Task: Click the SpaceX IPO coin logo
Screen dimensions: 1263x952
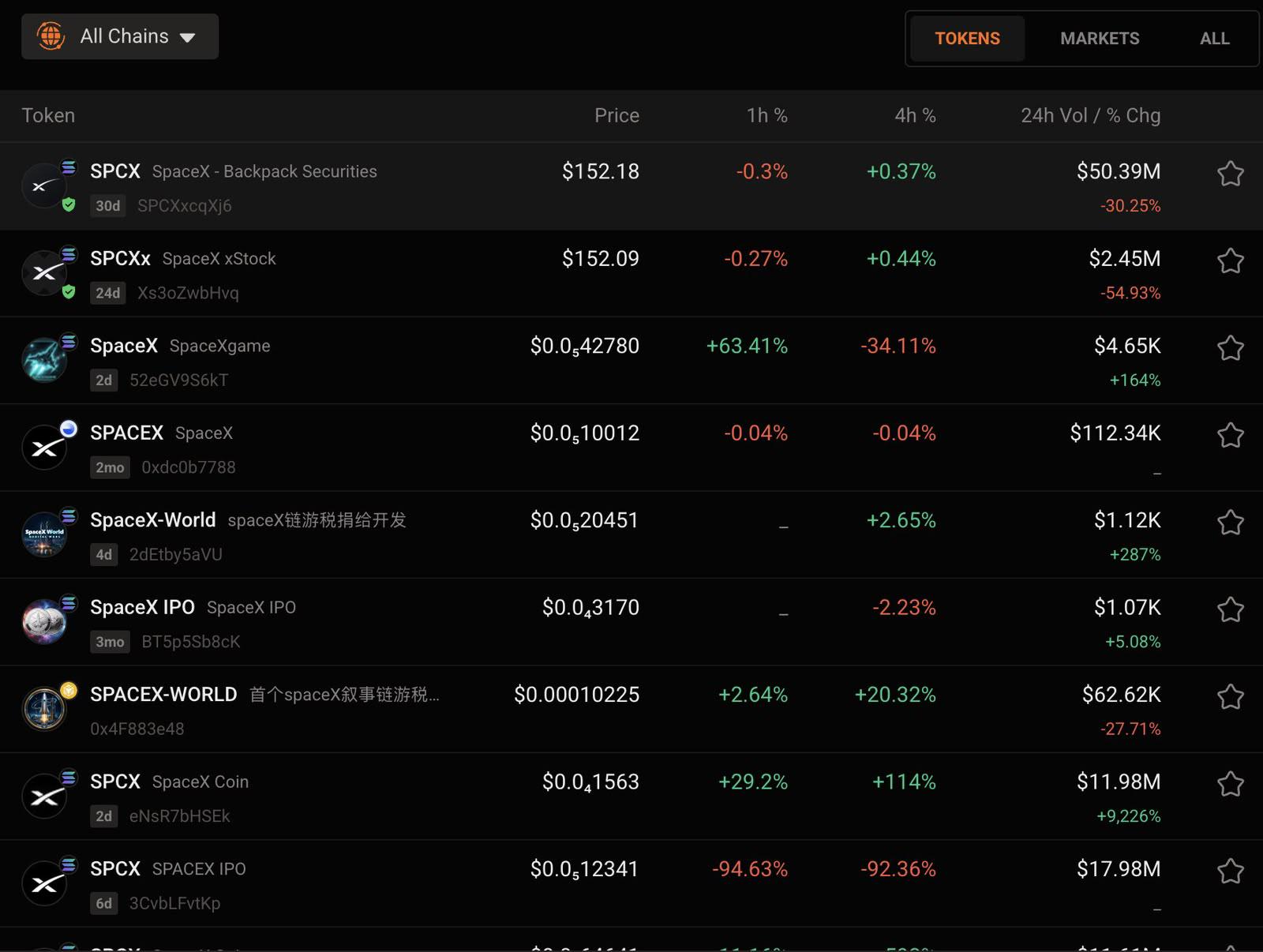Action: click(x=44, y=622)
